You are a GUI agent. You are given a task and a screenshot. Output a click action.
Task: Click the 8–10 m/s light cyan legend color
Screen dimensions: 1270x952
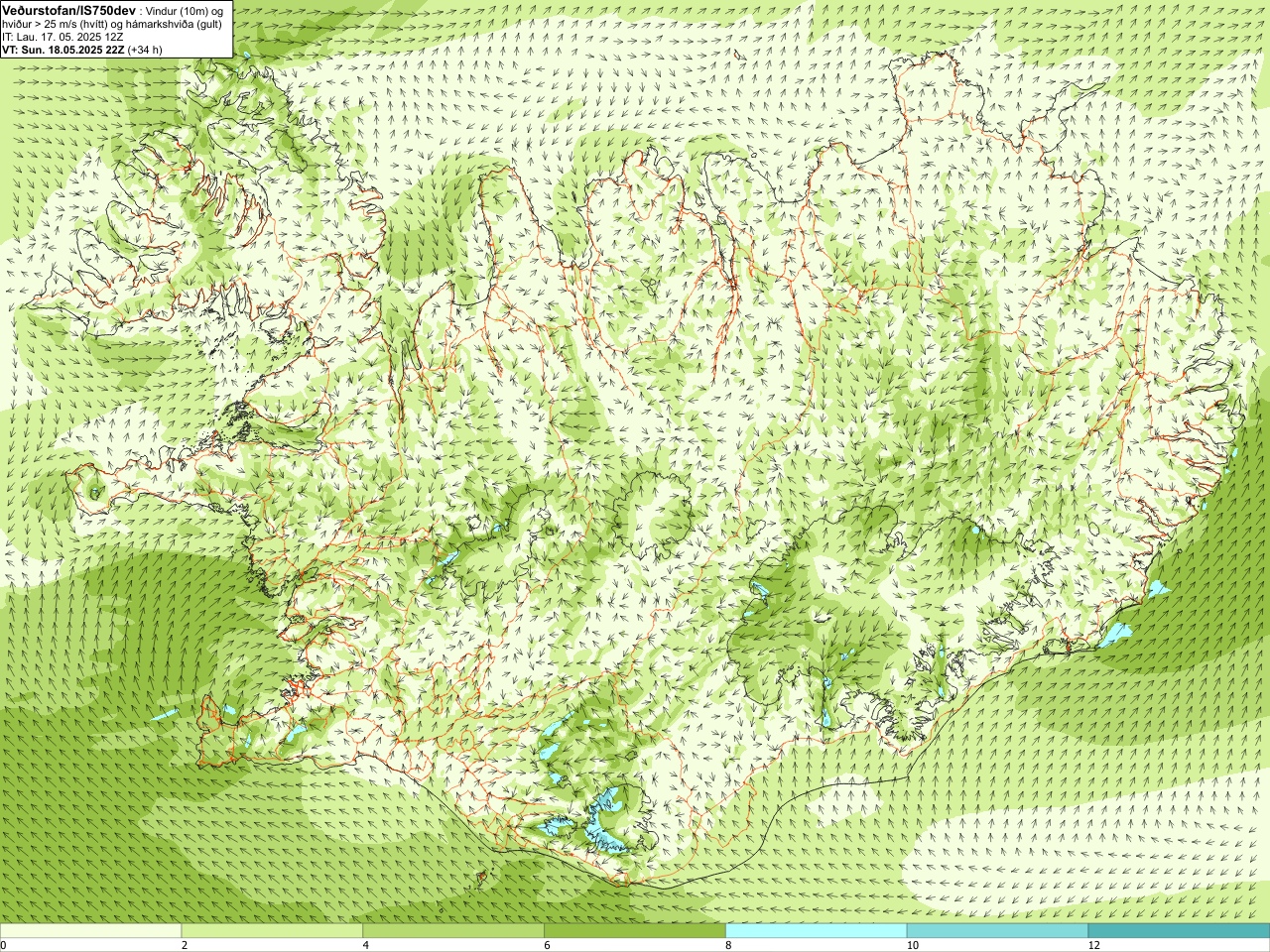click(817, 931)
